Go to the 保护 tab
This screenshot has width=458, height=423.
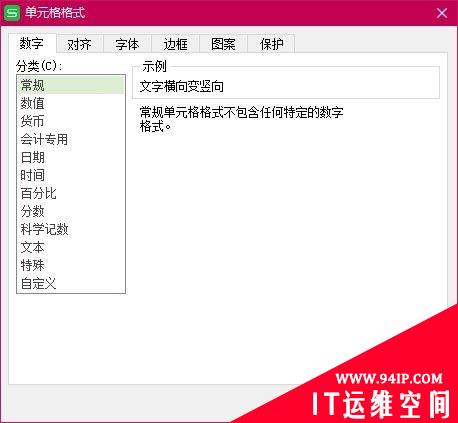tap(271, 44)
